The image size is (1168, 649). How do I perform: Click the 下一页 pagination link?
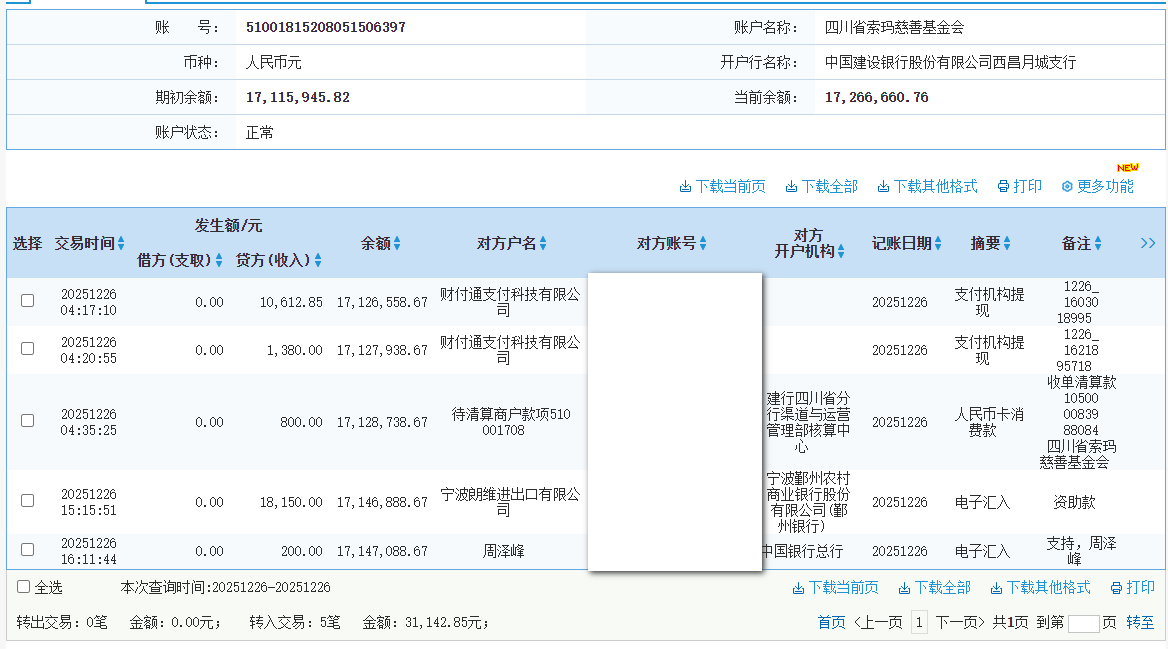[961, 621]
